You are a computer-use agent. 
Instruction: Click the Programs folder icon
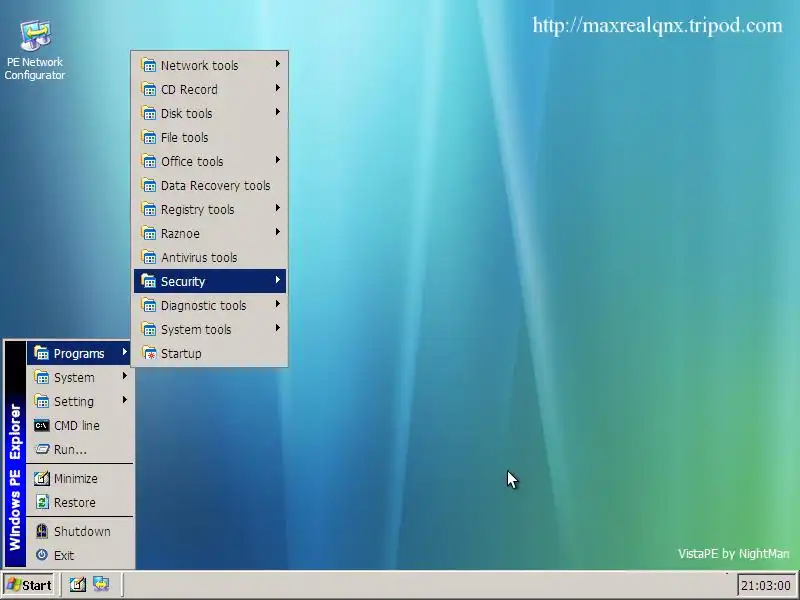41,353
